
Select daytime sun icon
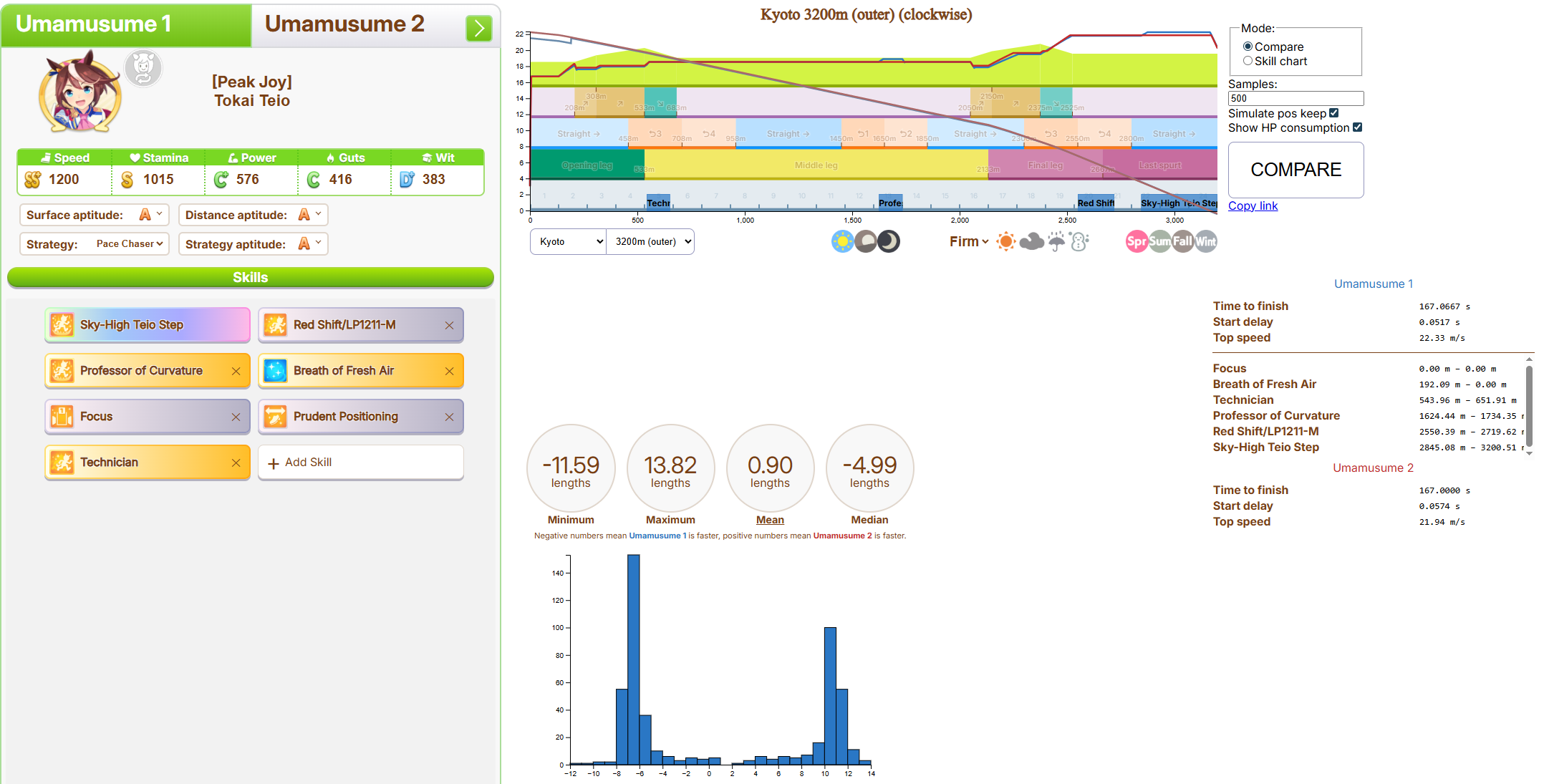[x=842, y=241]
